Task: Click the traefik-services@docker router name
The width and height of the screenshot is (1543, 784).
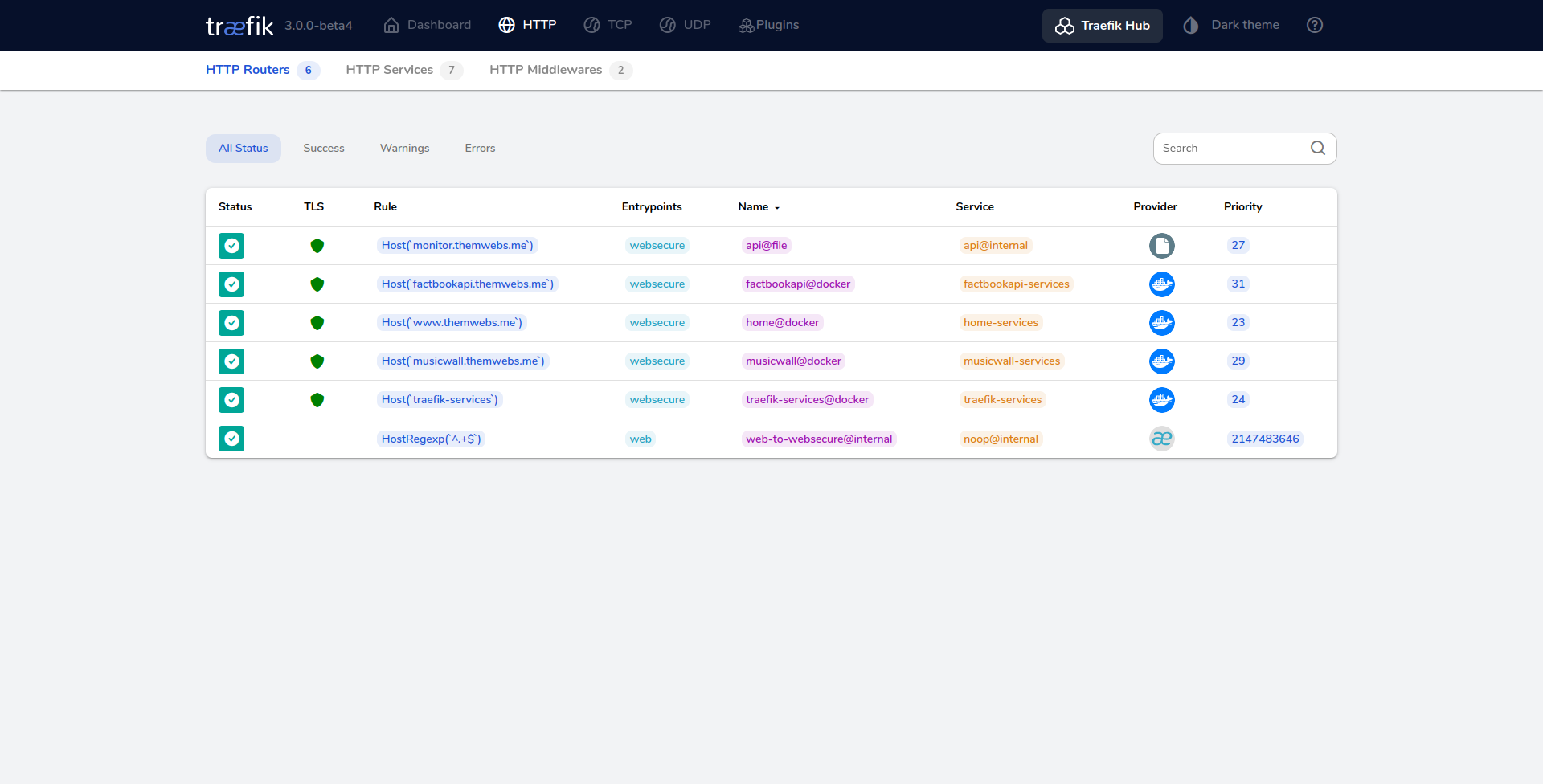Action: pos(808,400)
